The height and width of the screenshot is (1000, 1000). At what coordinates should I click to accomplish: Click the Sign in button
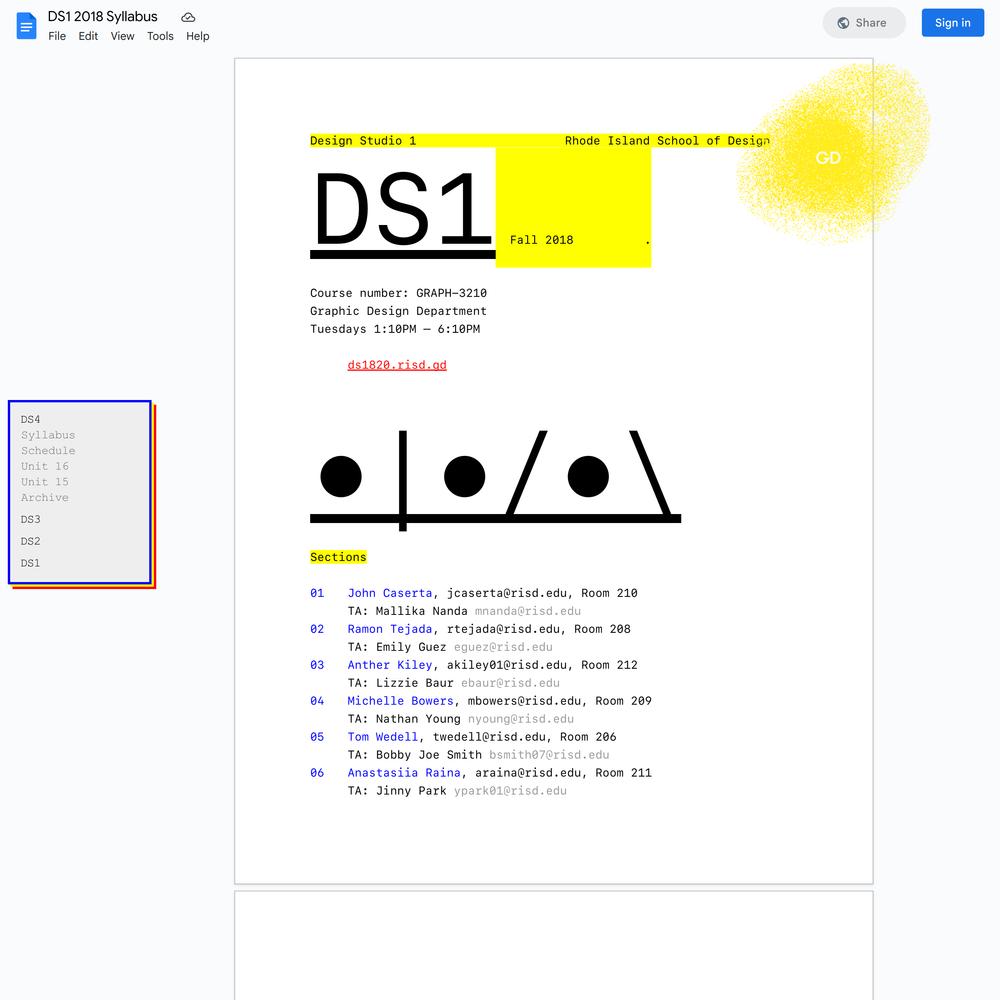[952, 23]
